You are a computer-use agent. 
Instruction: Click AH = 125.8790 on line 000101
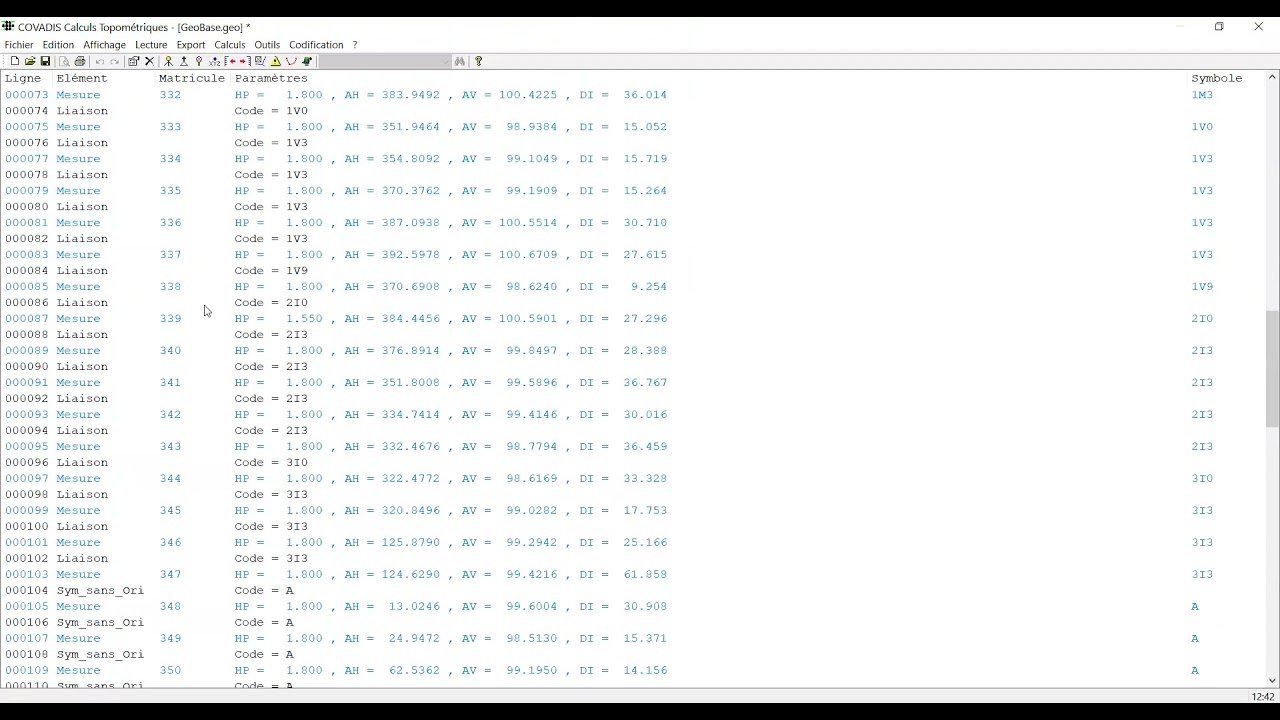point(392,543)
